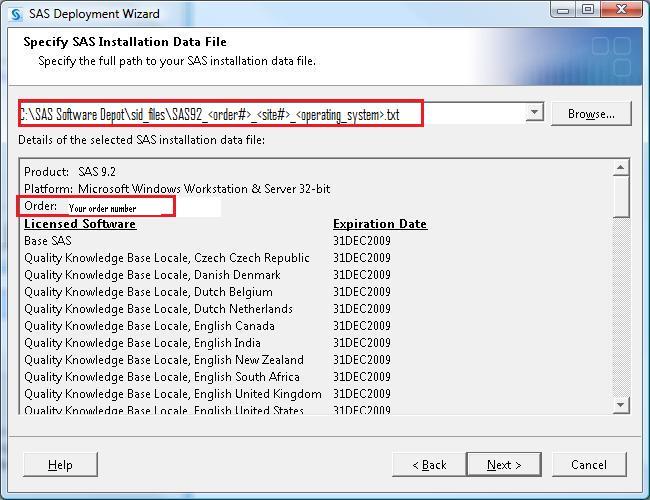Screen dimensions: 650x500
Task: Select the Danish Denmark locale row
Action: tap(152, 275)
